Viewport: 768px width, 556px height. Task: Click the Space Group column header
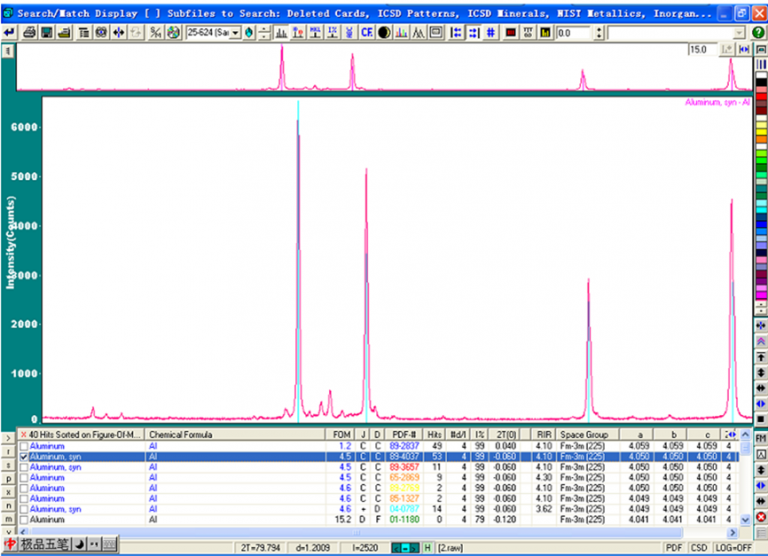click(x=584, y=435)
